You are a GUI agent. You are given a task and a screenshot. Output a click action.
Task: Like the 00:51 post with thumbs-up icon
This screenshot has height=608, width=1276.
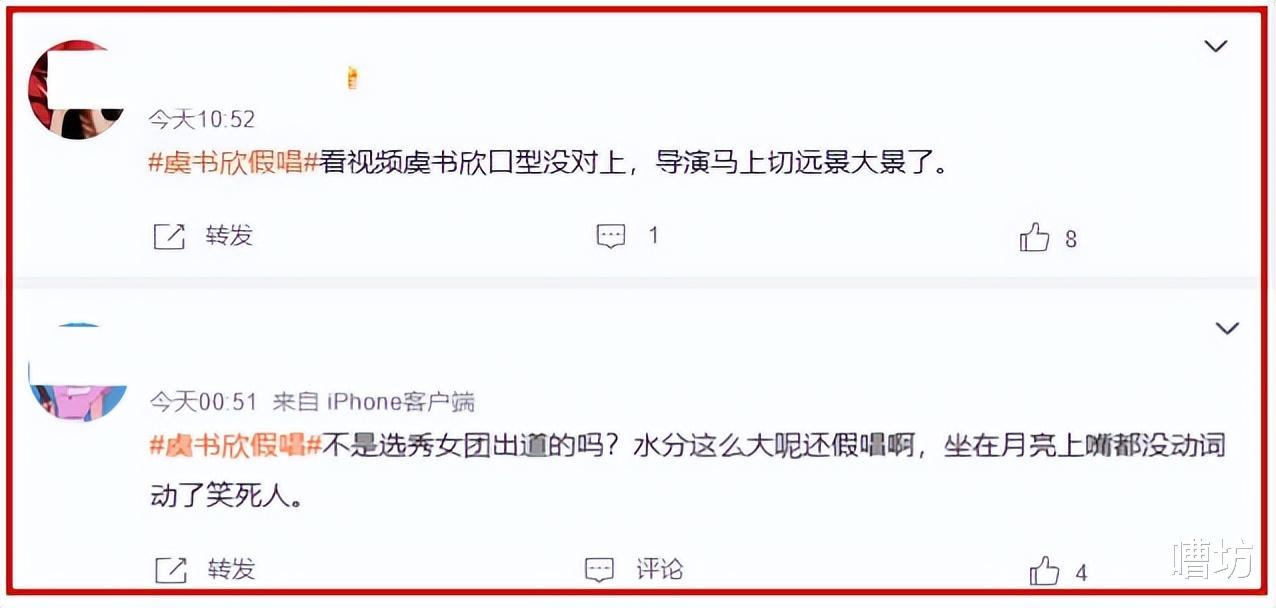click(1044, 572)
